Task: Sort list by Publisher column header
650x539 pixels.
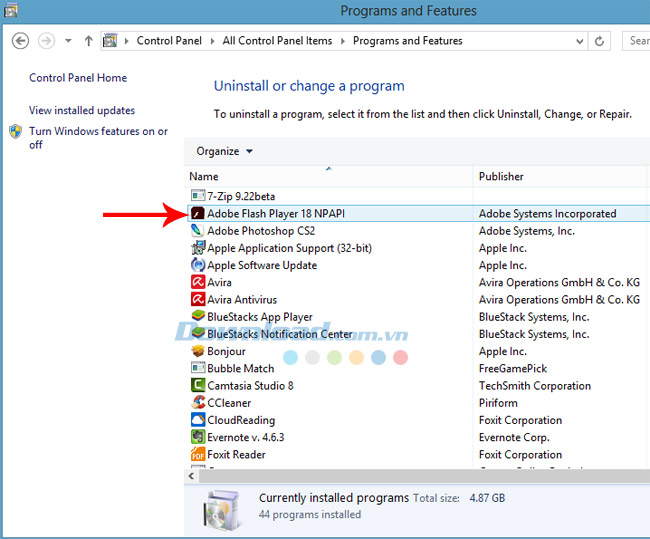Action: coord(501,177)
